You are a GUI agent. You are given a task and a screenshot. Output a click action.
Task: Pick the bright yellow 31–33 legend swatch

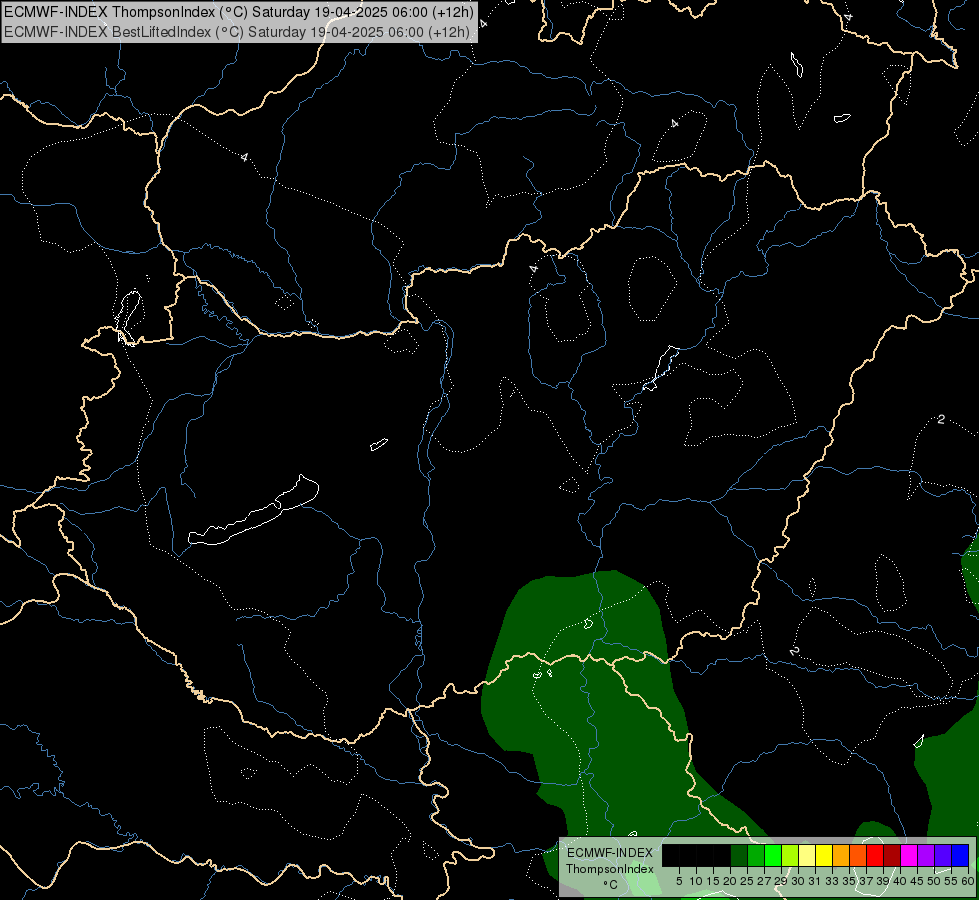[824, 855]
